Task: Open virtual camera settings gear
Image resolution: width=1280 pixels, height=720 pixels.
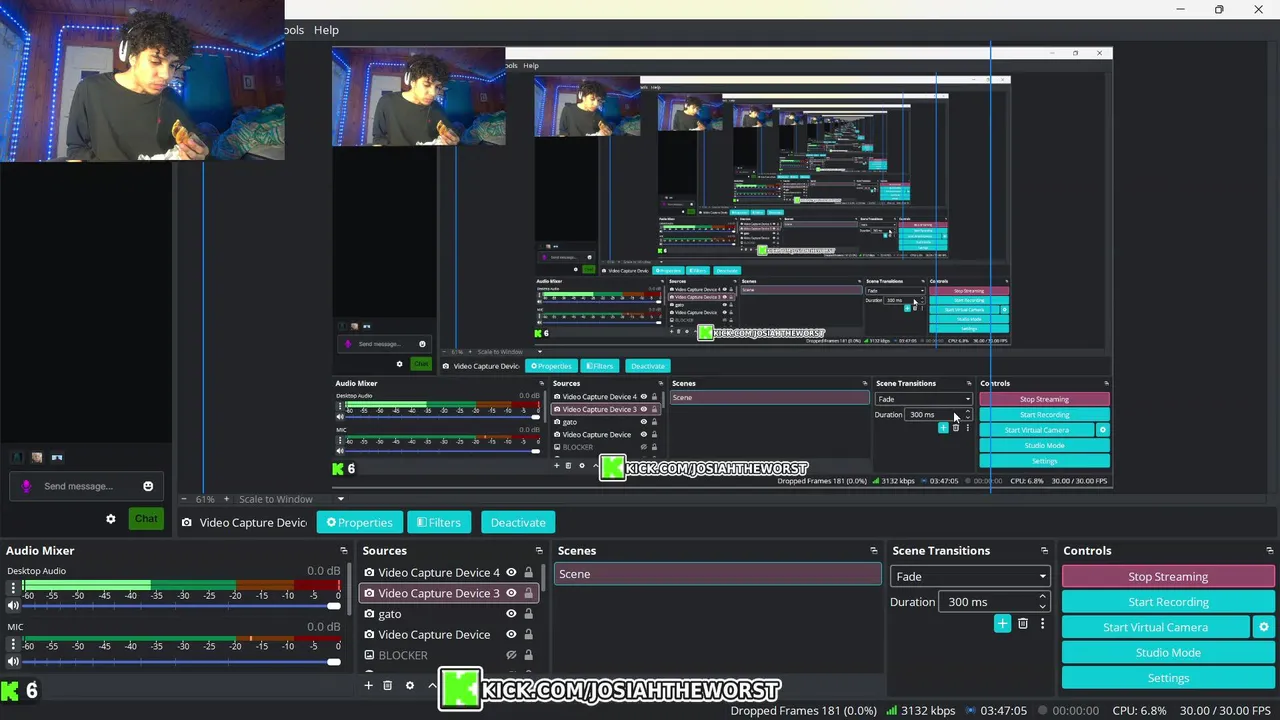Action: tap(1264, 627)
